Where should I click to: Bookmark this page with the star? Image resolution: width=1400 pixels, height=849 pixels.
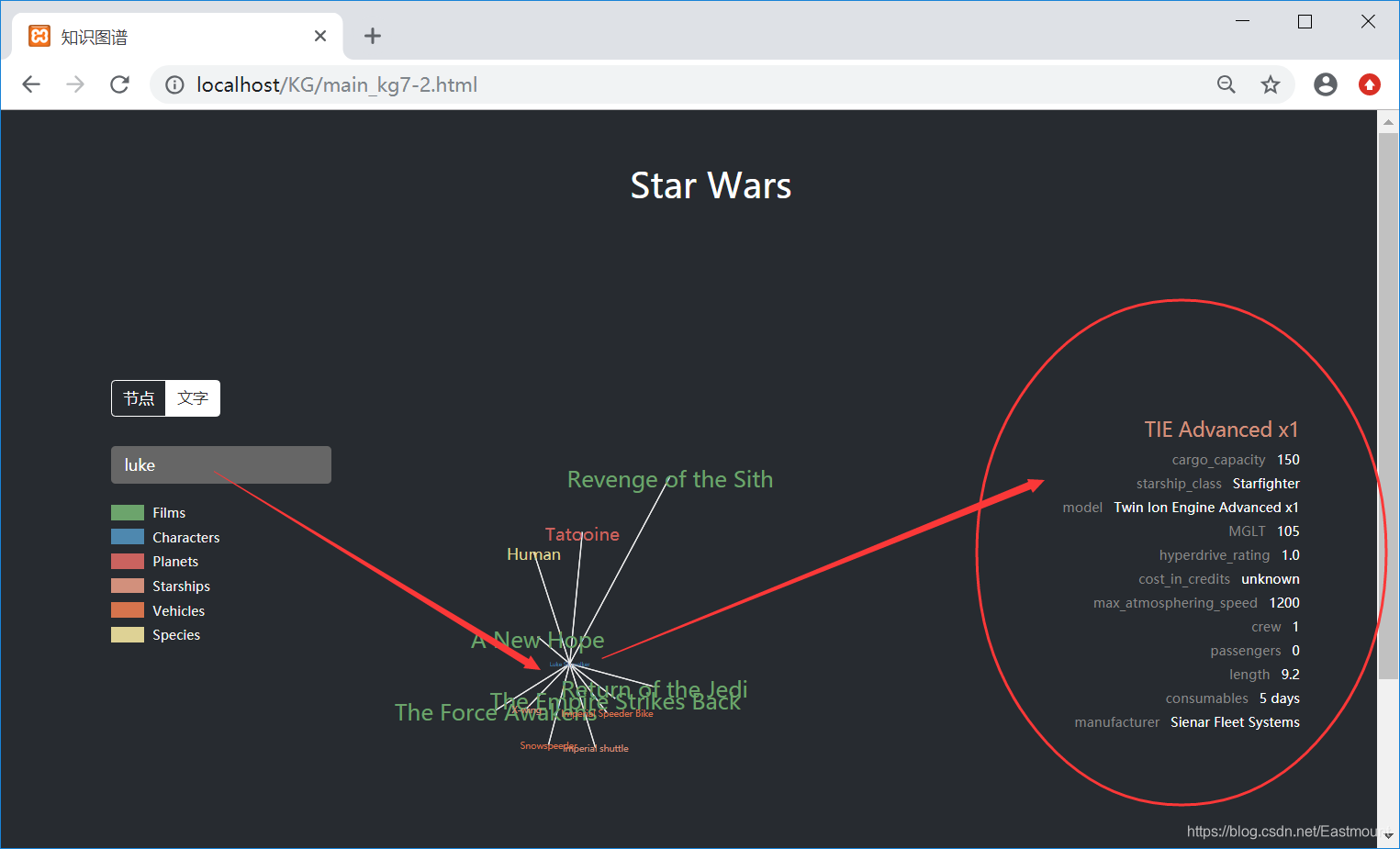[x=1271, y=84]
